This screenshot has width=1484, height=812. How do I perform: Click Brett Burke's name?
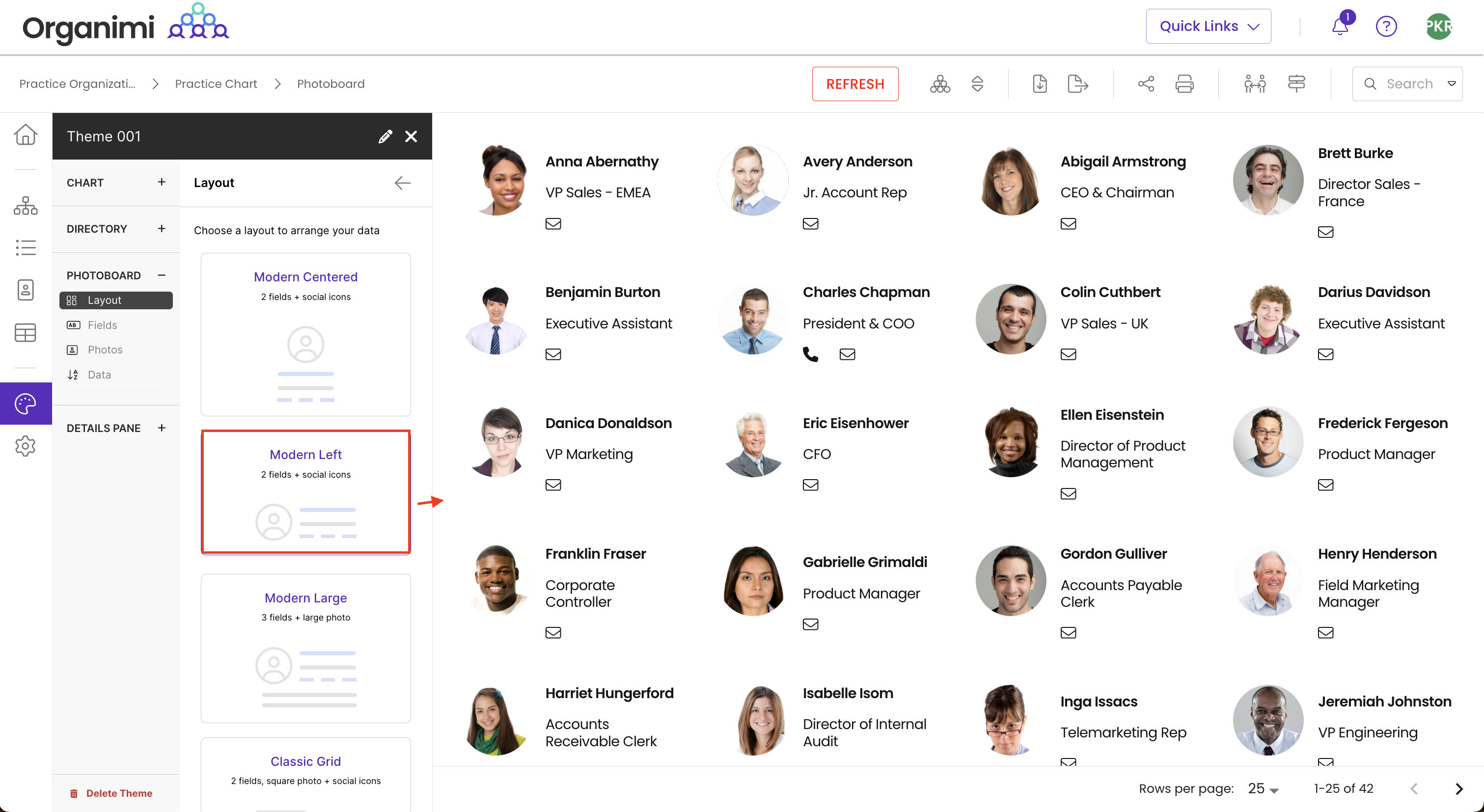[1355, 153]
